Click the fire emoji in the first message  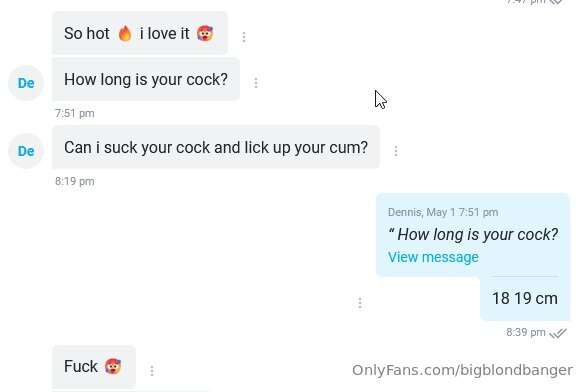125,33
